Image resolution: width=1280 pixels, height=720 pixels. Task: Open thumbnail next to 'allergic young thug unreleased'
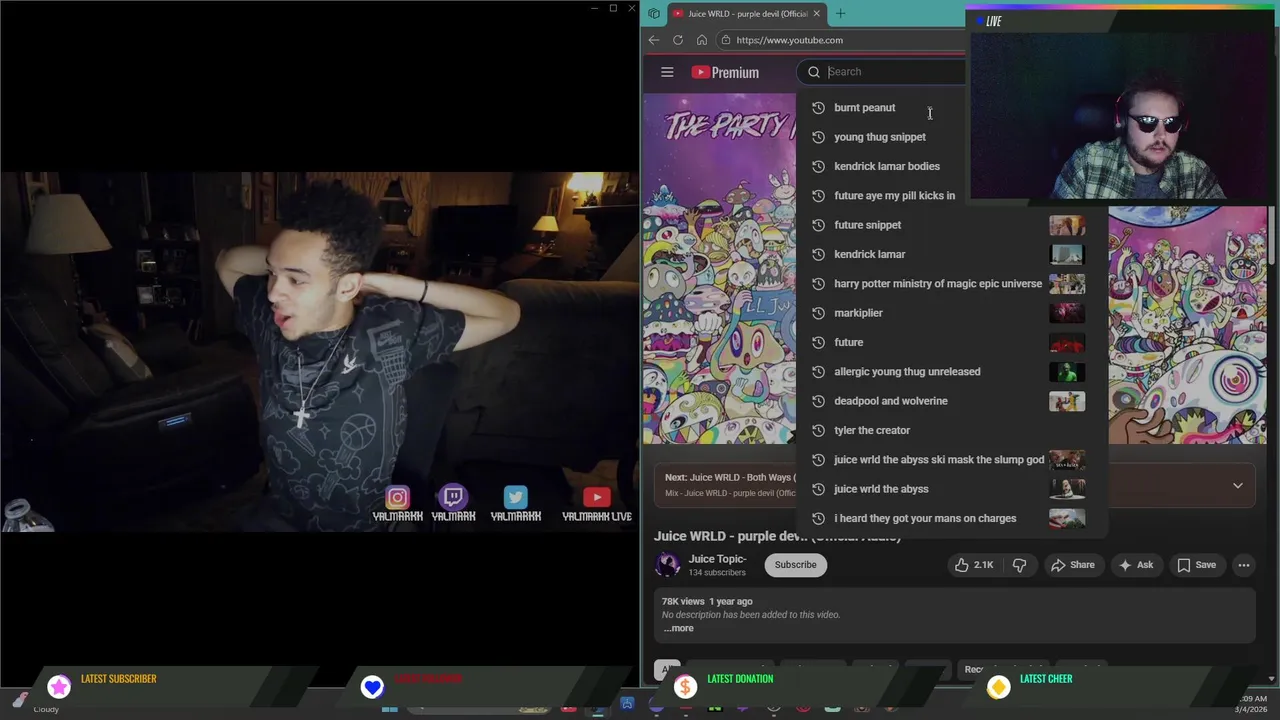click(x=1067, y=372)
